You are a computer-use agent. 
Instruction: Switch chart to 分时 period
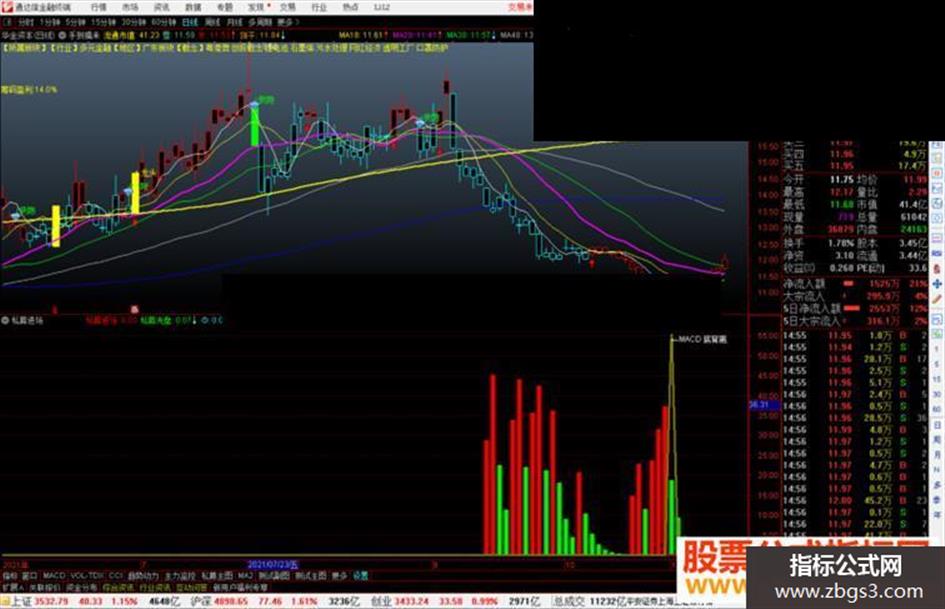tap(25, 22)
